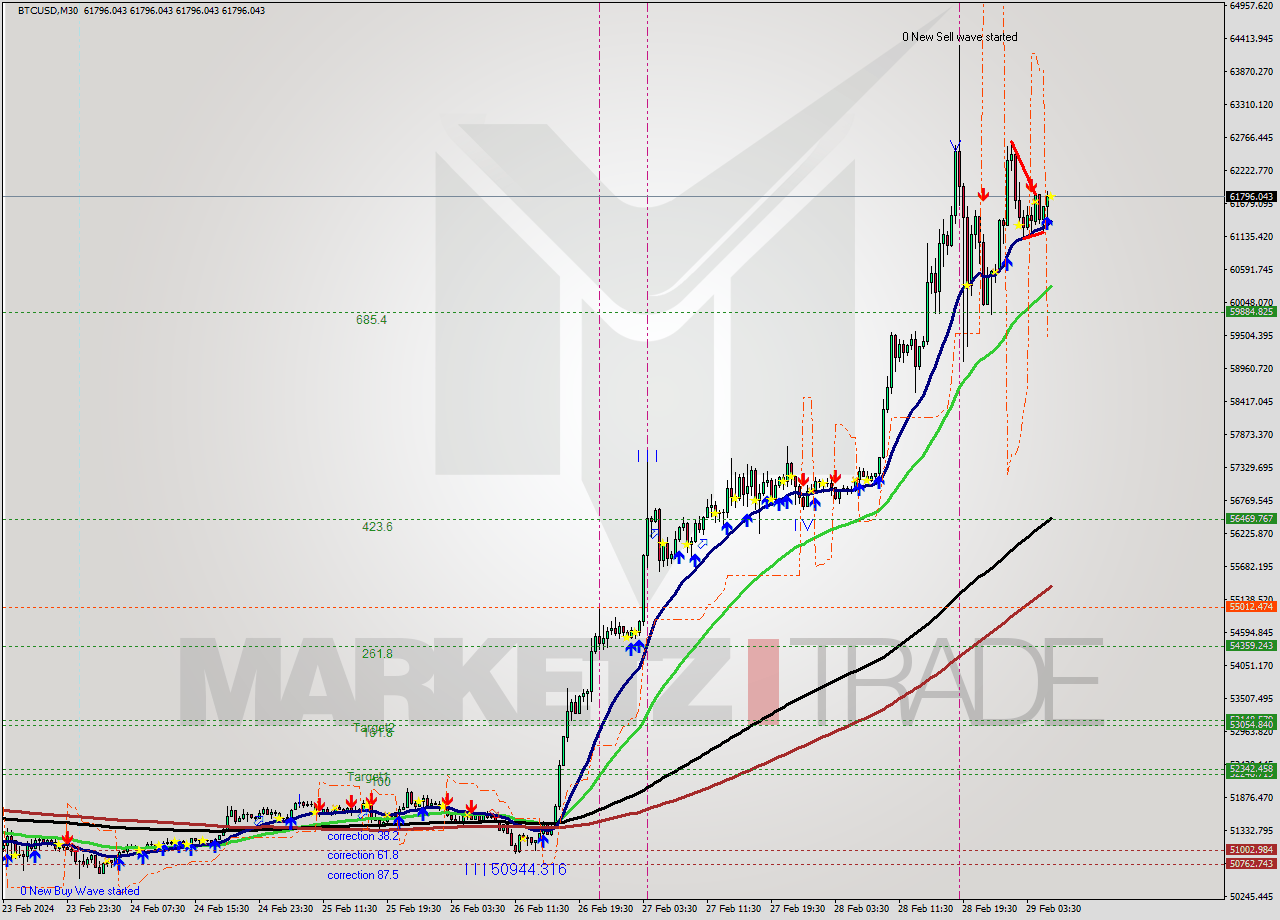
Task: Click the 58960.720 price axis value
Action: point(1251,369)
